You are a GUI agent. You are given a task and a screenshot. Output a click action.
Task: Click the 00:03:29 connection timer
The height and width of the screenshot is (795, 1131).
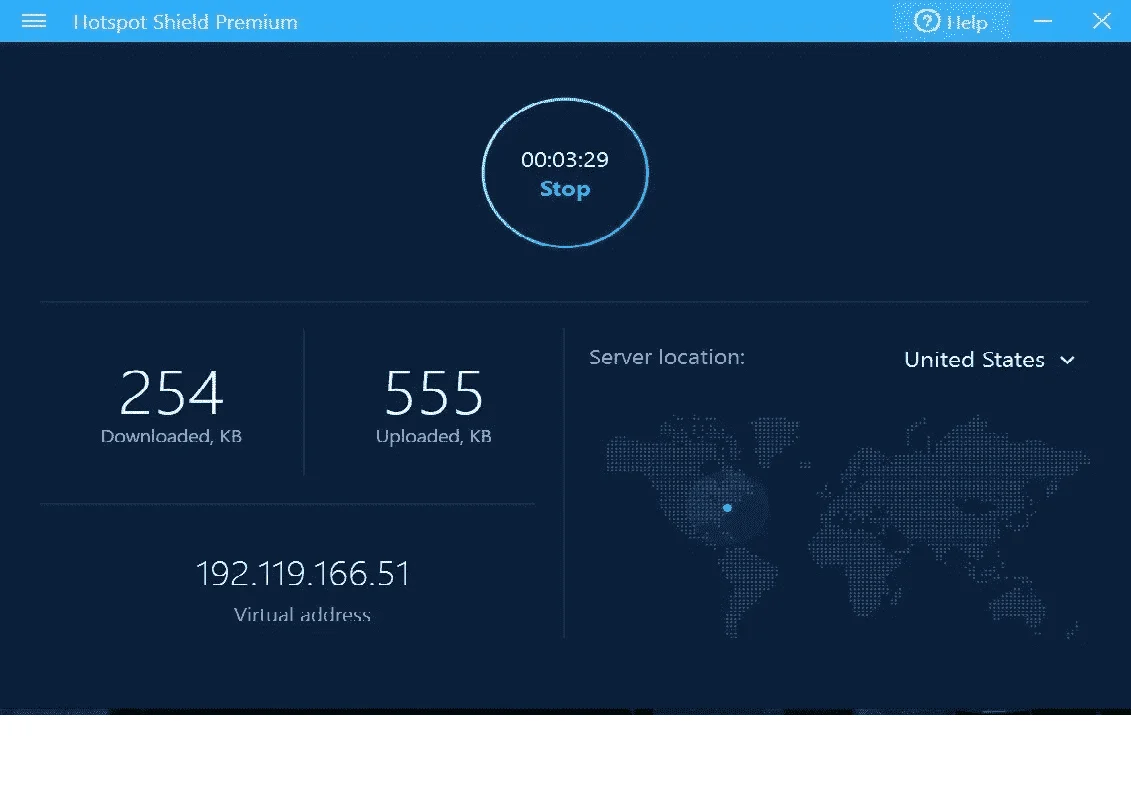tap(565, 159)
